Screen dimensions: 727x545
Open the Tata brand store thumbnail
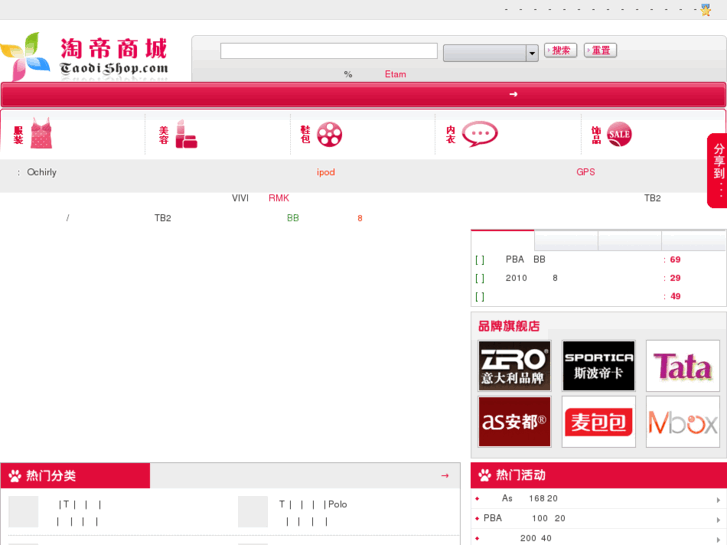coord(682,366)
